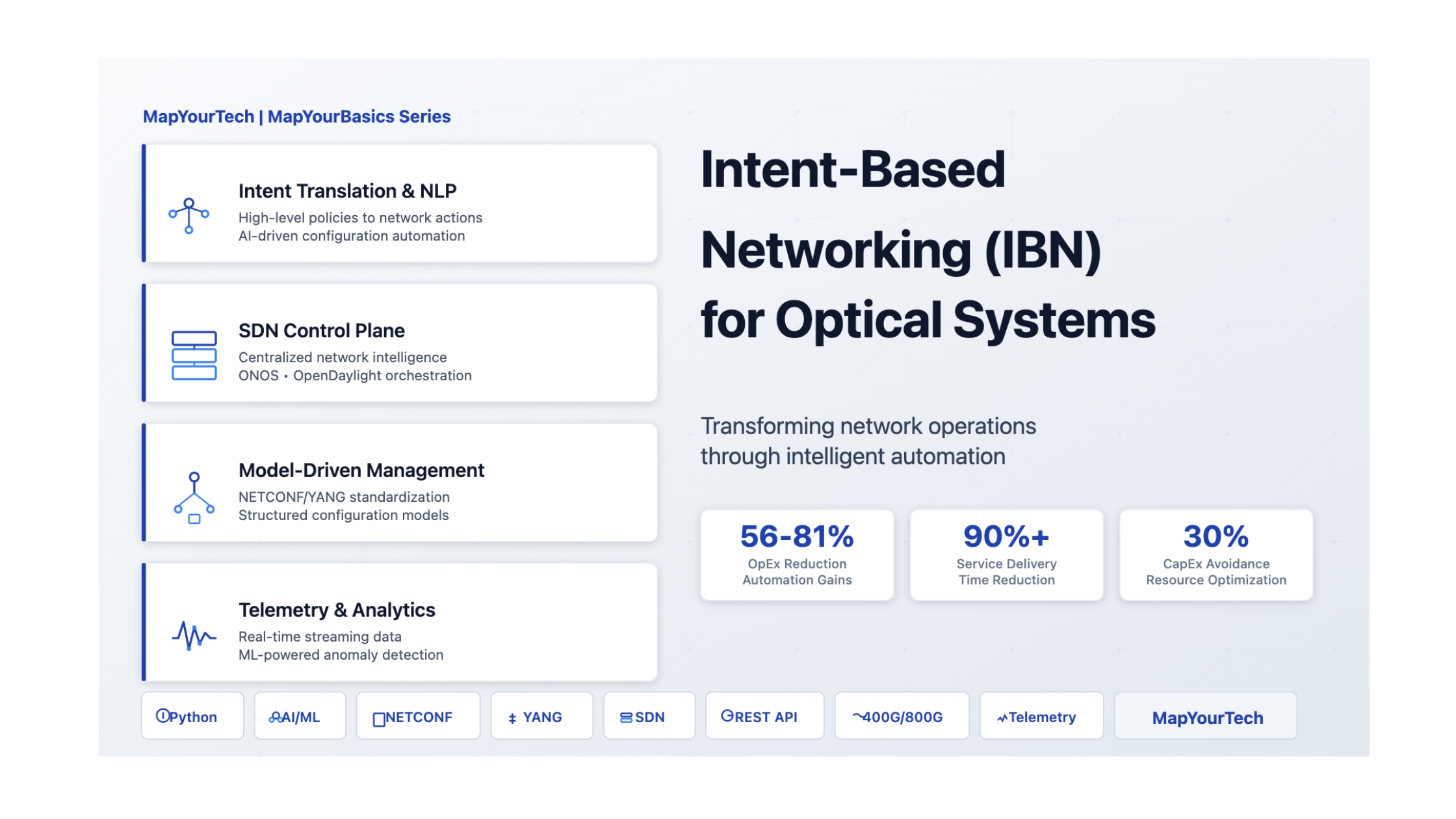Click the Model-Driven Management card heading
1456x819 pixels.
361,470
